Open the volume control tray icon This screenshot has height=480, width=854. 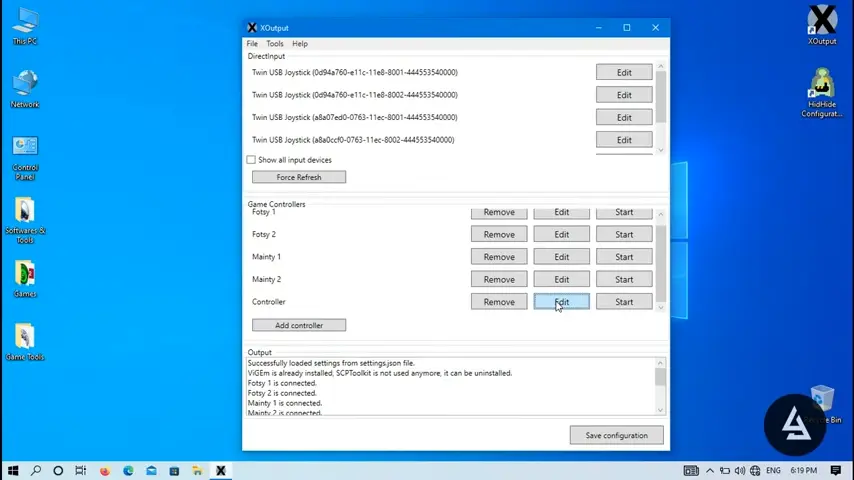click(x=740, y=471)
